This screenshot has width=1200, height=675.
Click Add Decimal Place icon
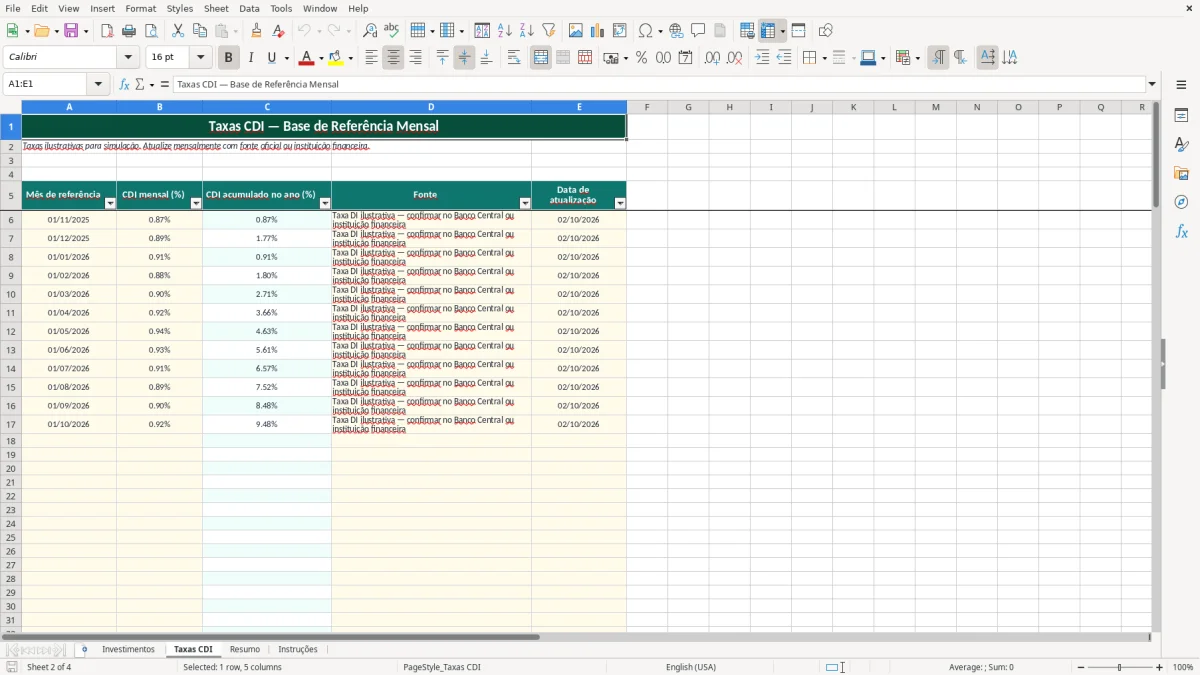coord(713,58)
